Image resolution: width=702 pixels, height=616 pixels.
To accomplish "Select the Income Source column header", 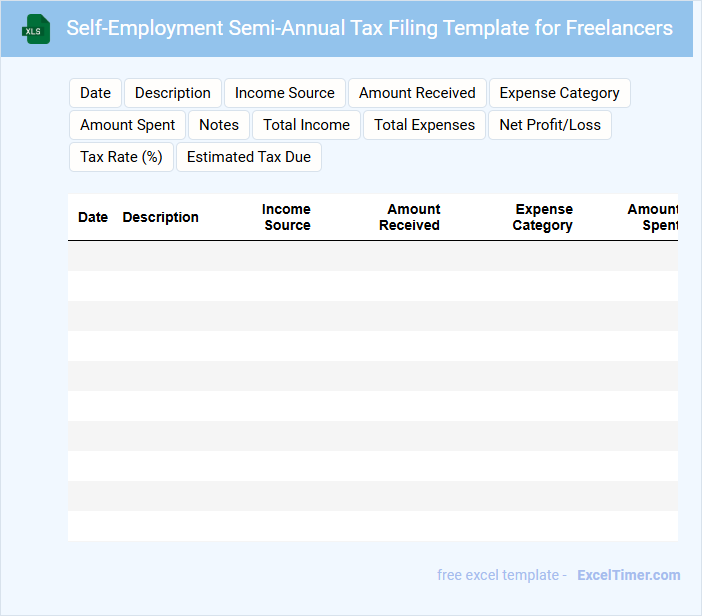I will click(x=287, y=217).
